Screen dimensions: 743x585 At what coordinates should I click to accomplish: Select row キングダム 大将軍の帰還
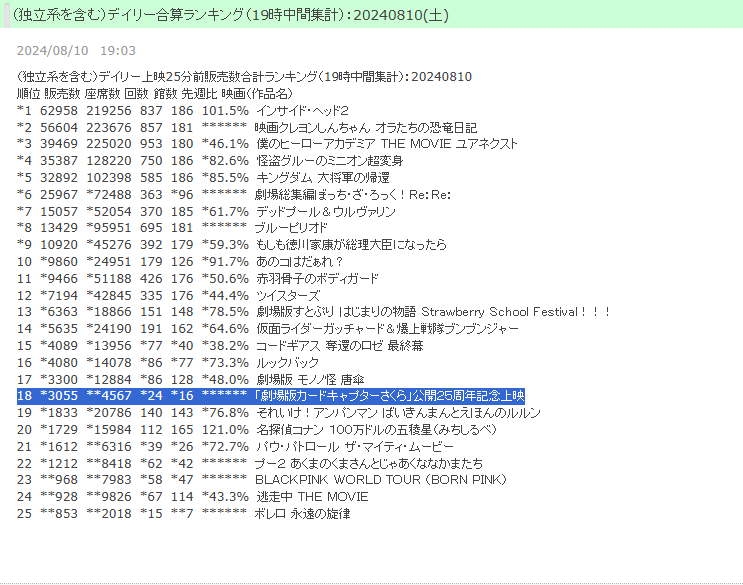click(203, 178)
